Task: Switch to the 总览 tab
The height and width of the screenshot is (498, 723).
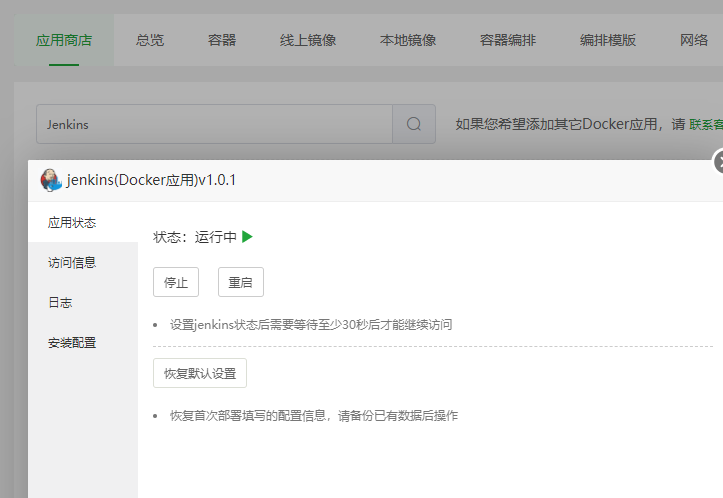Action: (x=150, y=40)
